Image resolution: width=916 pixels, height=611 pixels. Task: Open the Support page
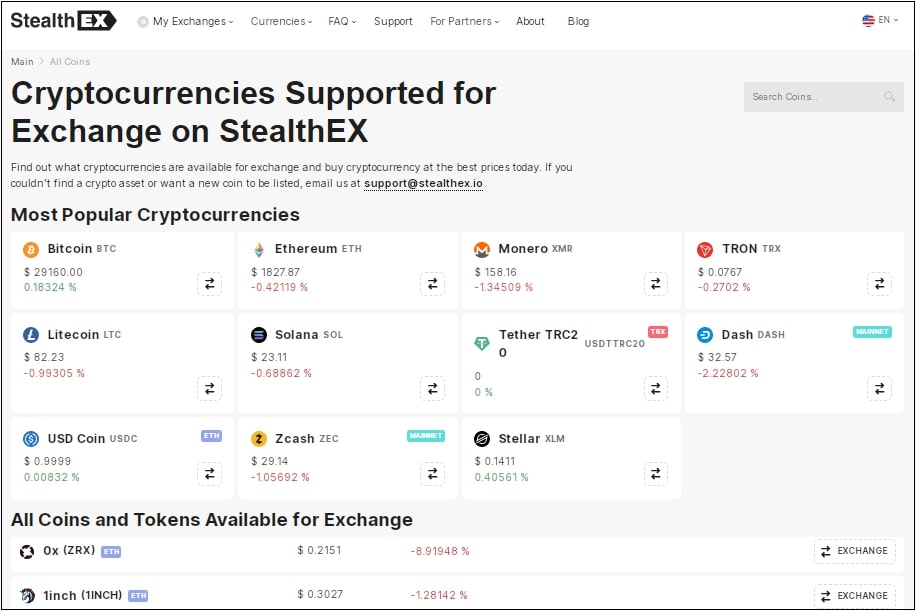pyautogui.click(x=393, y=21)
